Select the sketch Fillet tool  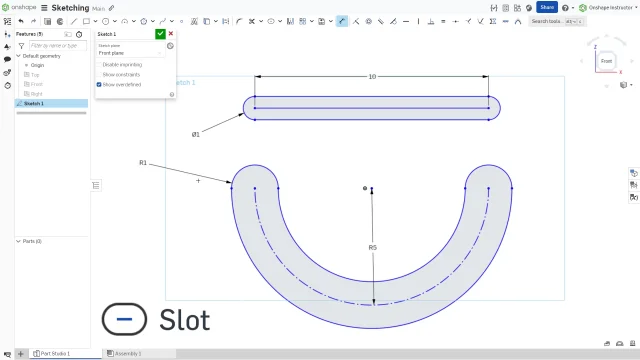click(x=239, y=21)
